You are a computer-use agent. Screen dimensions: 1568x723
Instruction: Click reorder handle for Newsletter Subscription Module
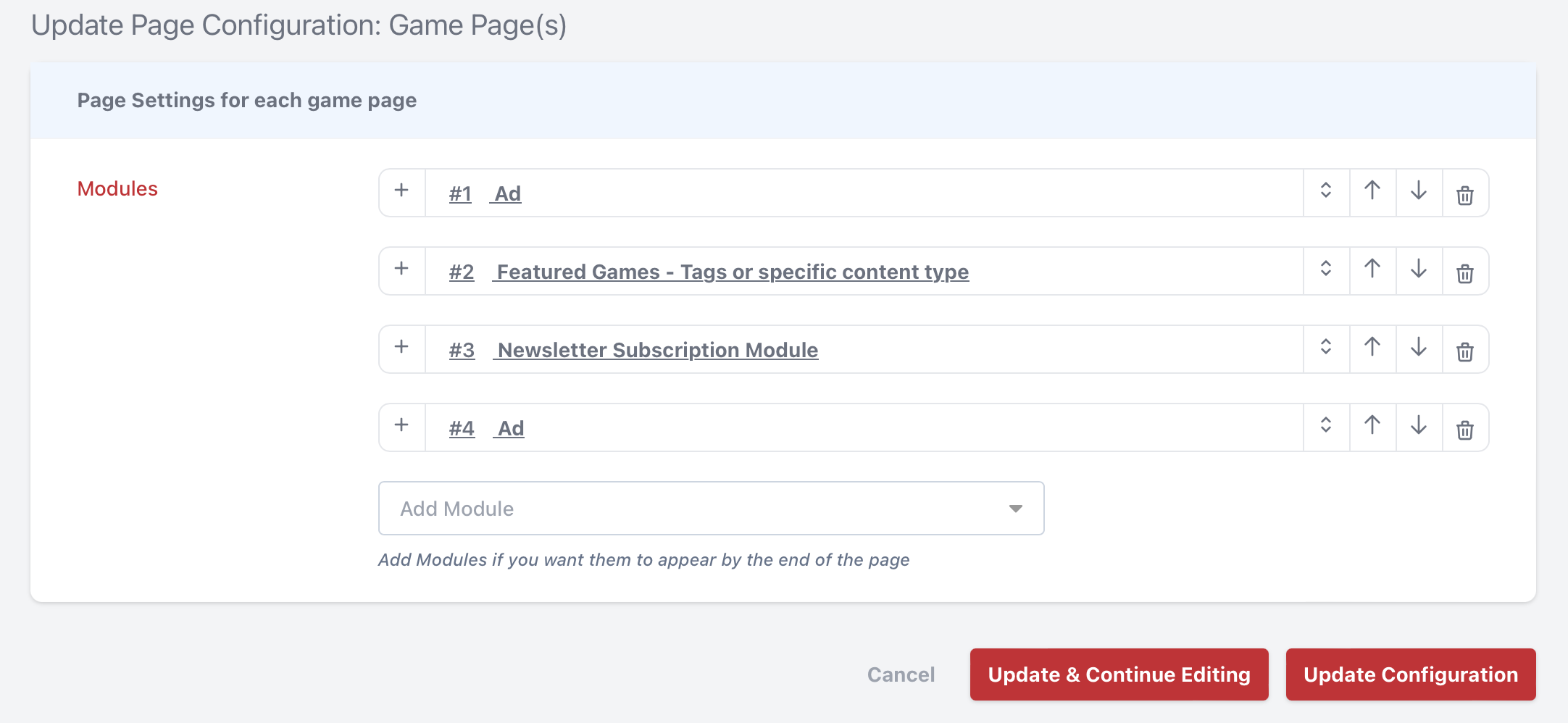click(x=1326, y=348)
